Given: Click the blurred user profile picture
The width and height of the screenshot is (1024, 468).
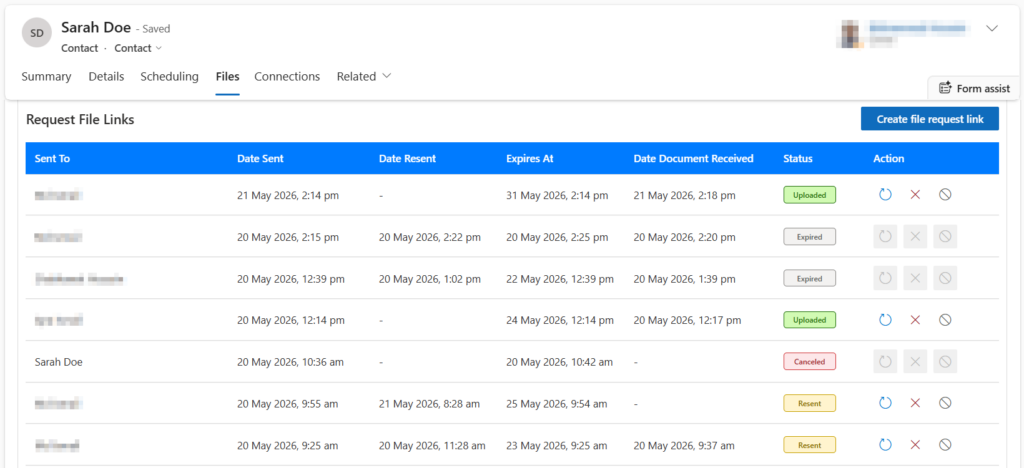Looking at the screenshot, I should (x=851, y=34).
